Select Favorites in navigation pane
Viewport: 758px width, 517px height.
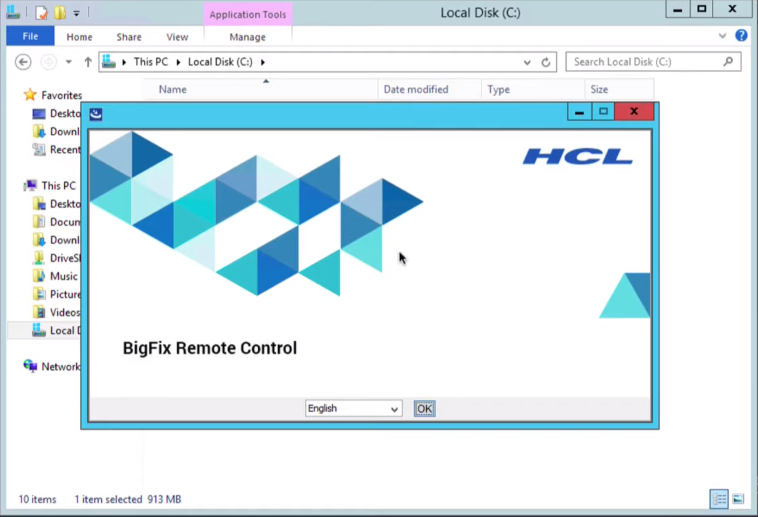pos(61,95)
